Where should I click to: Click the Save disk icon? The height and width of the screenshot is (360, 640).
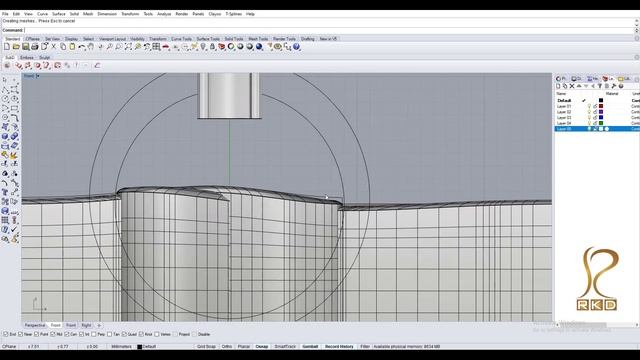point(25,47)
